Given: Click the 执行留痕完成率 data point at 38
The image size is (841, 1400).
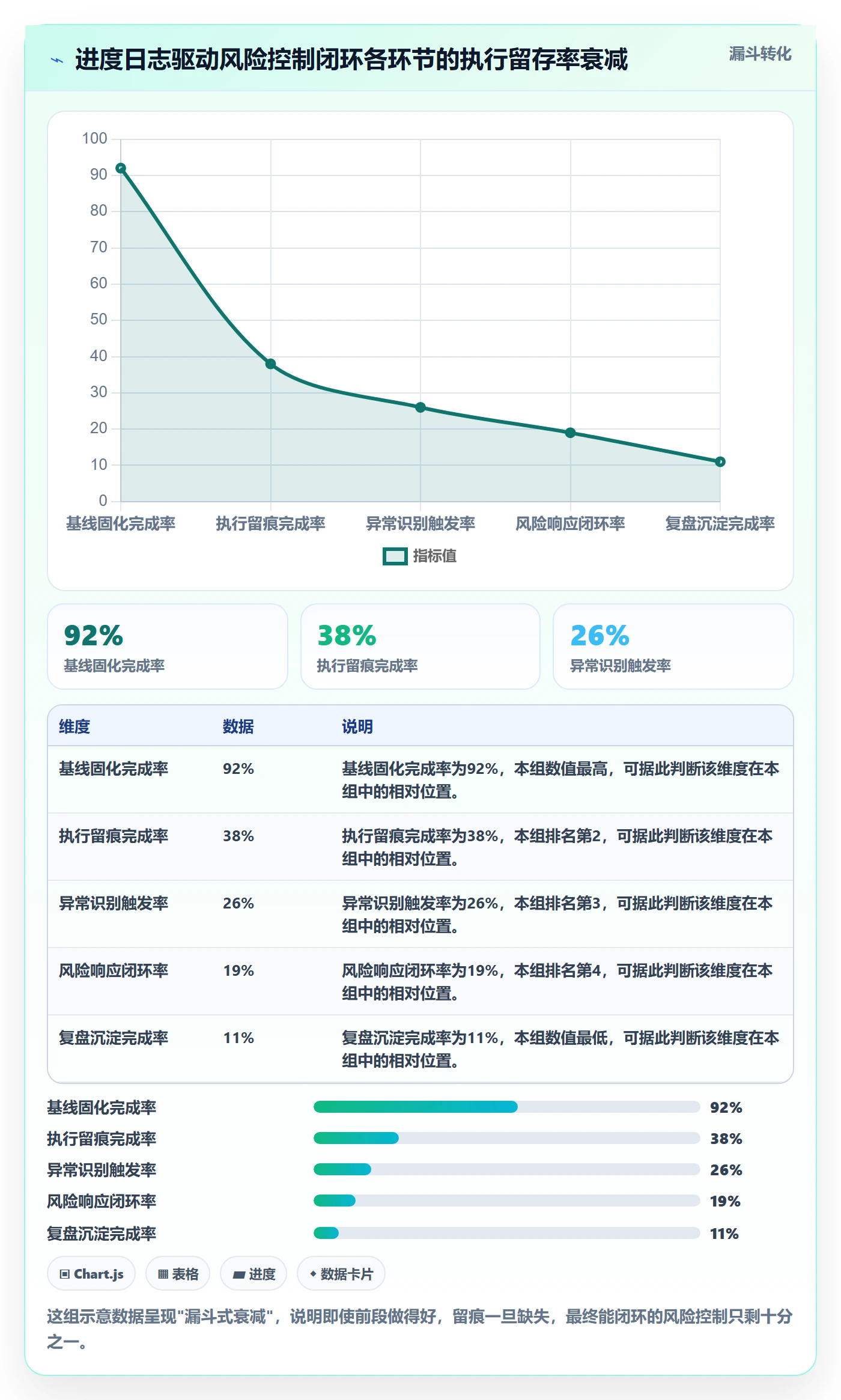Looking at the screenshot, I should [271, 364].
